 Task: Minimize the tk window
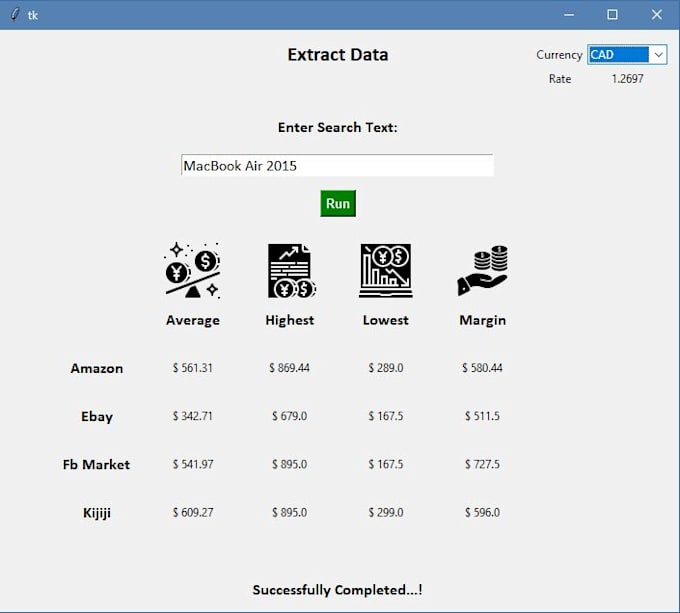(x=569, y=15)
